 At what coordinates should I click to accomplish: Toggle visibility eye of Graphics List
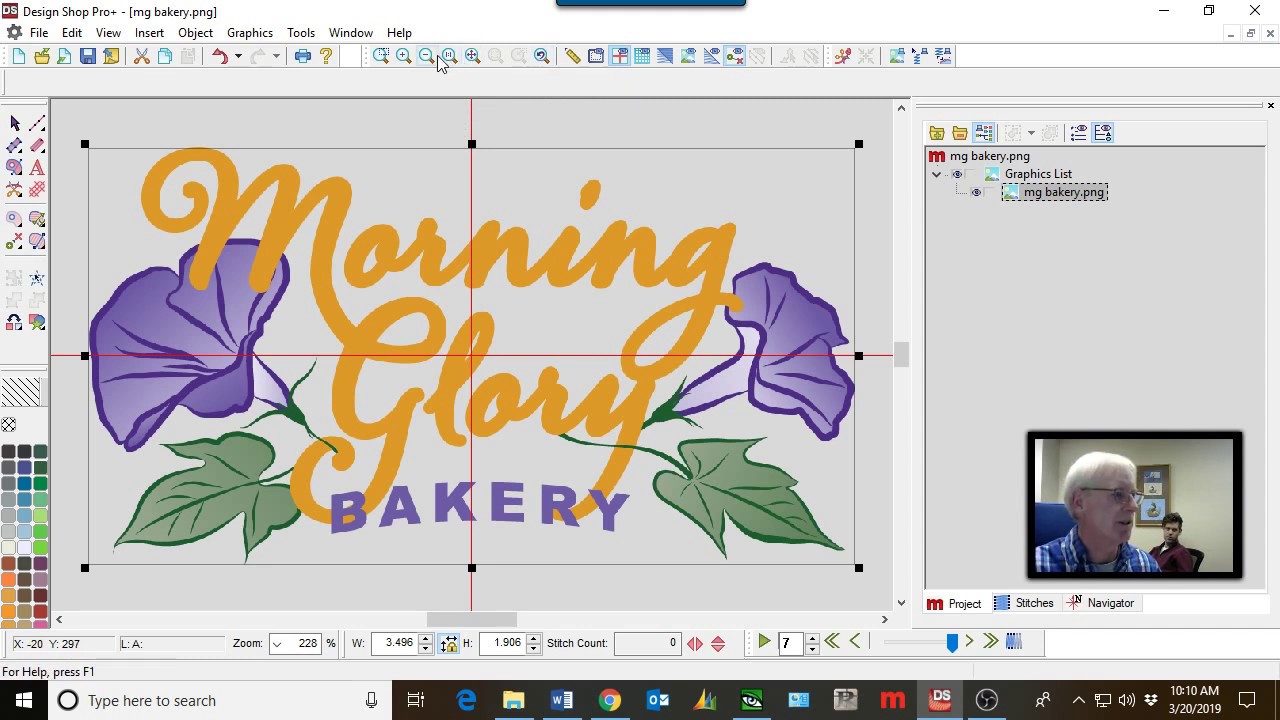(x=957, y=174)
